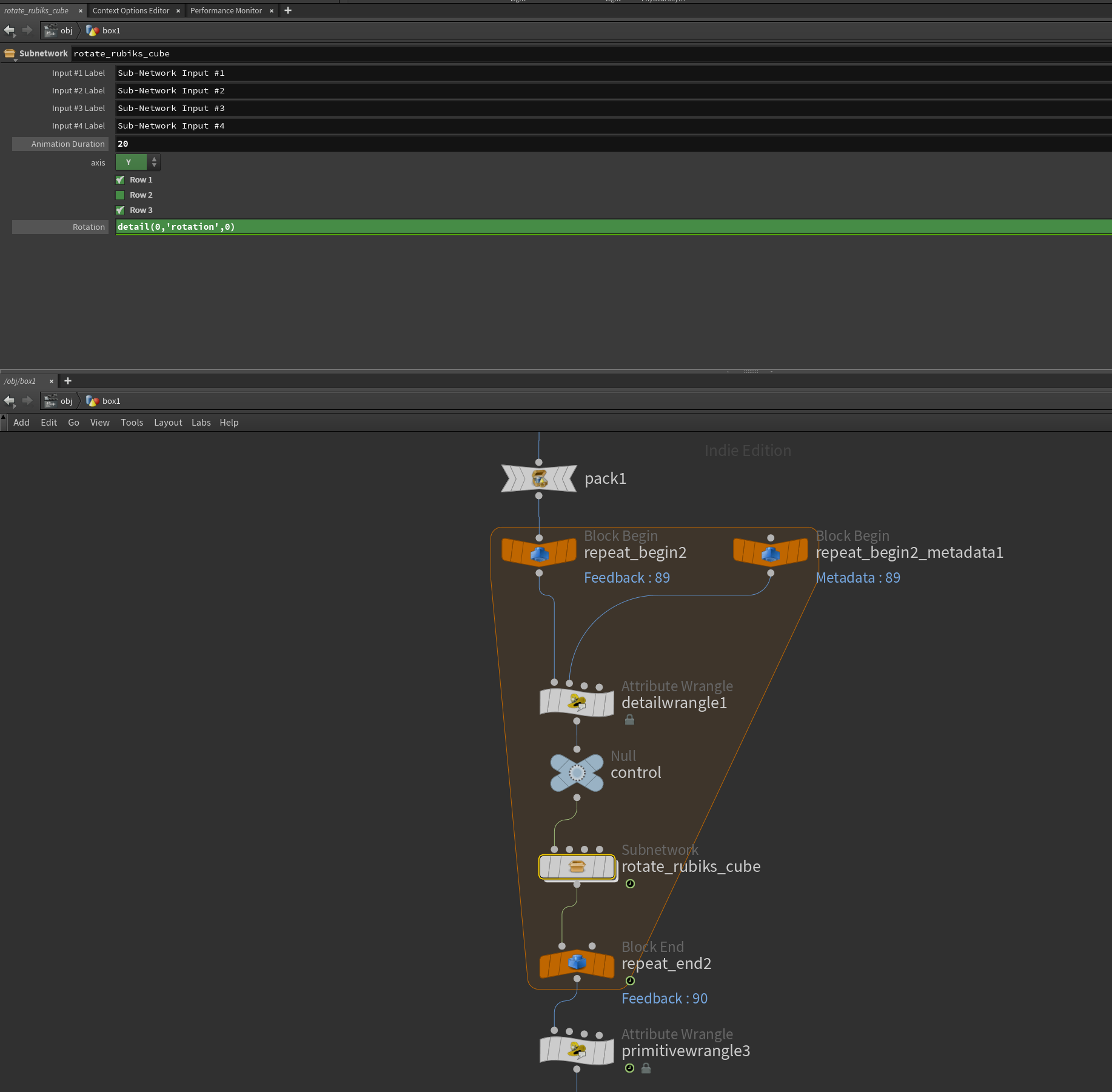
Task: Open the axis dropdown set to Y
Action: (138, 162)
